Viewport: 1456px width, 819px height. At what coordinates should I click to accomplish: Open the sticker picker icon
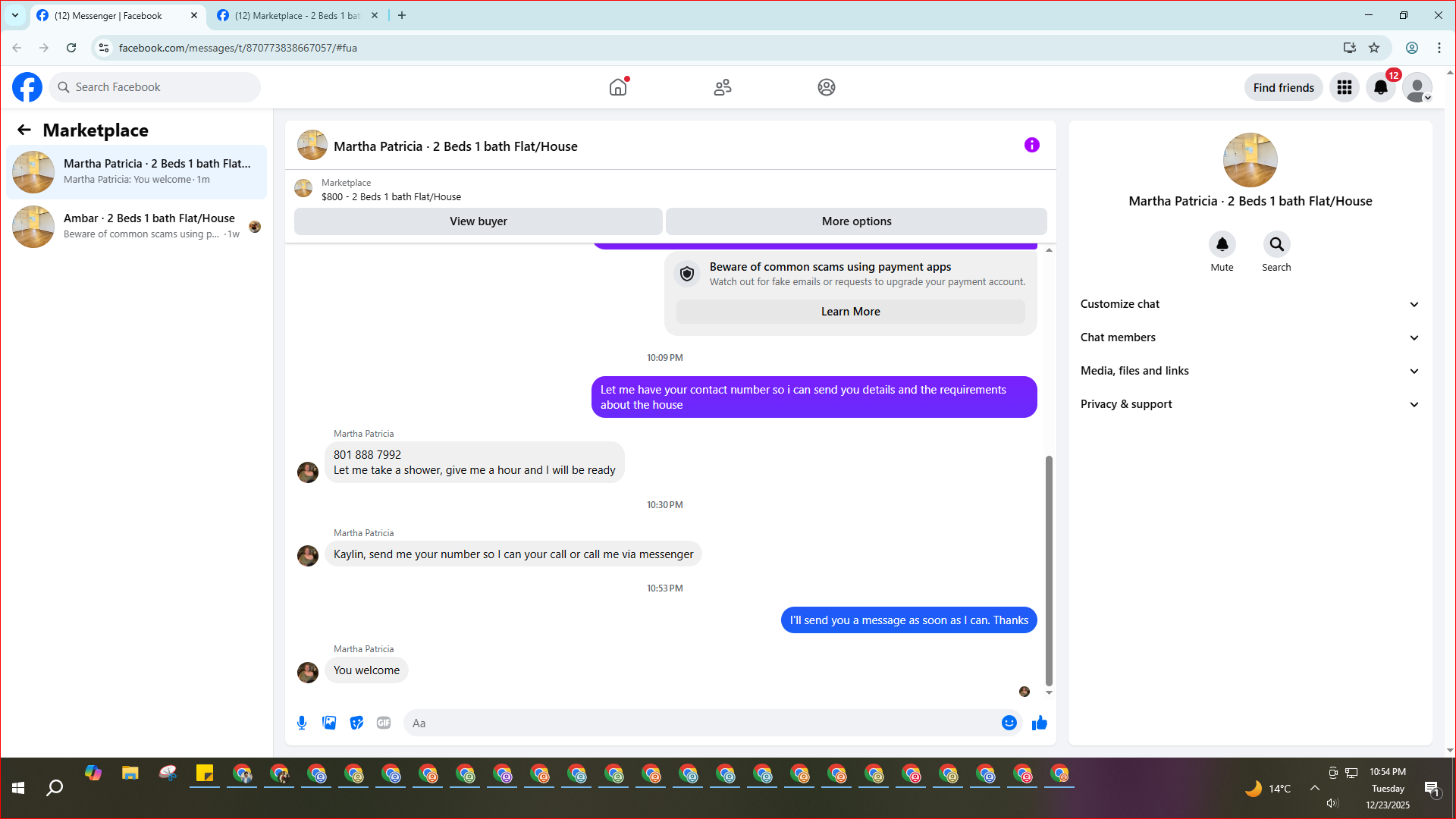(x=356, y=723)
